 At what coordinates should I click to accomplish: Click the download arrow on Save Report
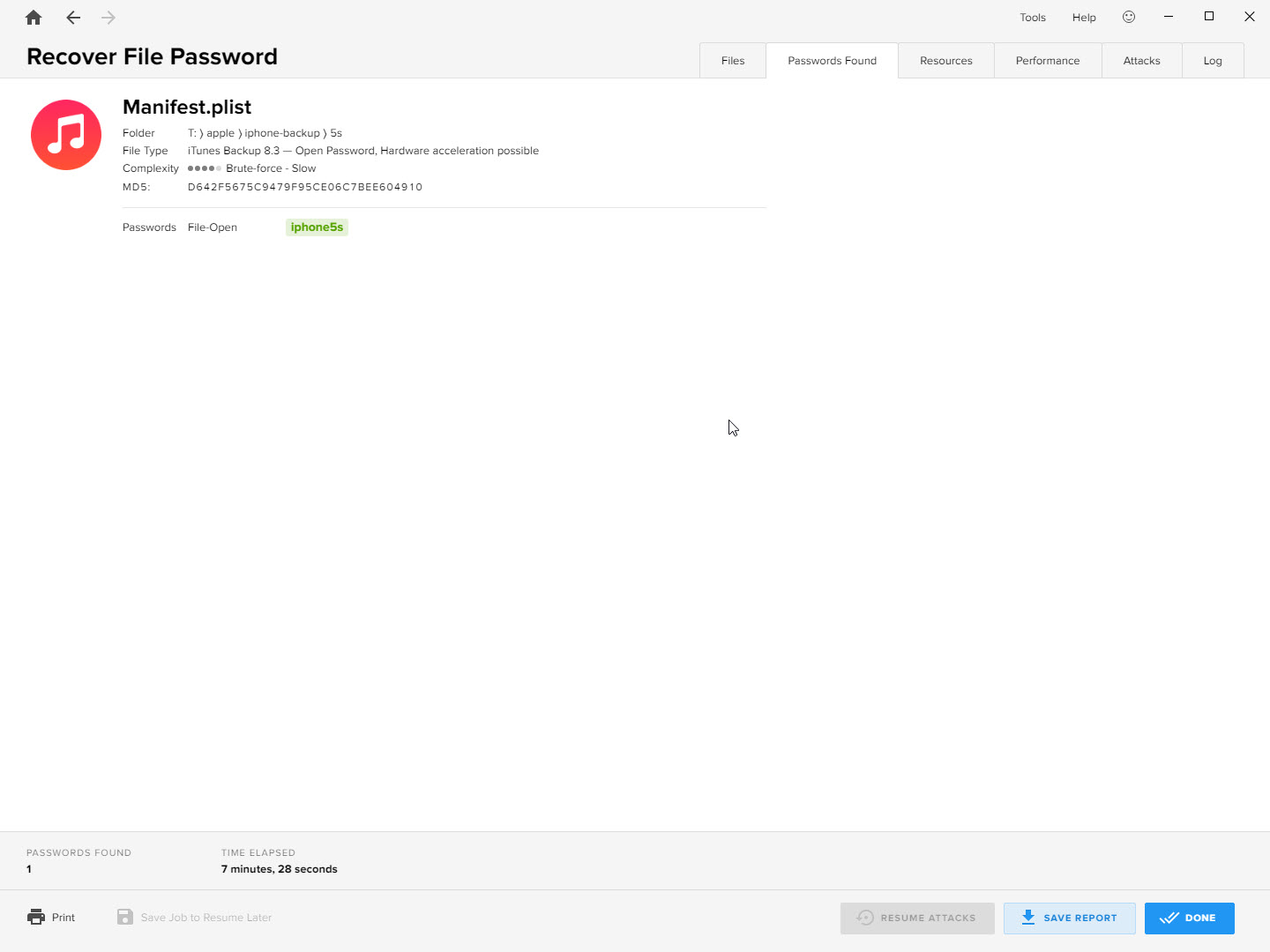click(x=1028, y=918)
